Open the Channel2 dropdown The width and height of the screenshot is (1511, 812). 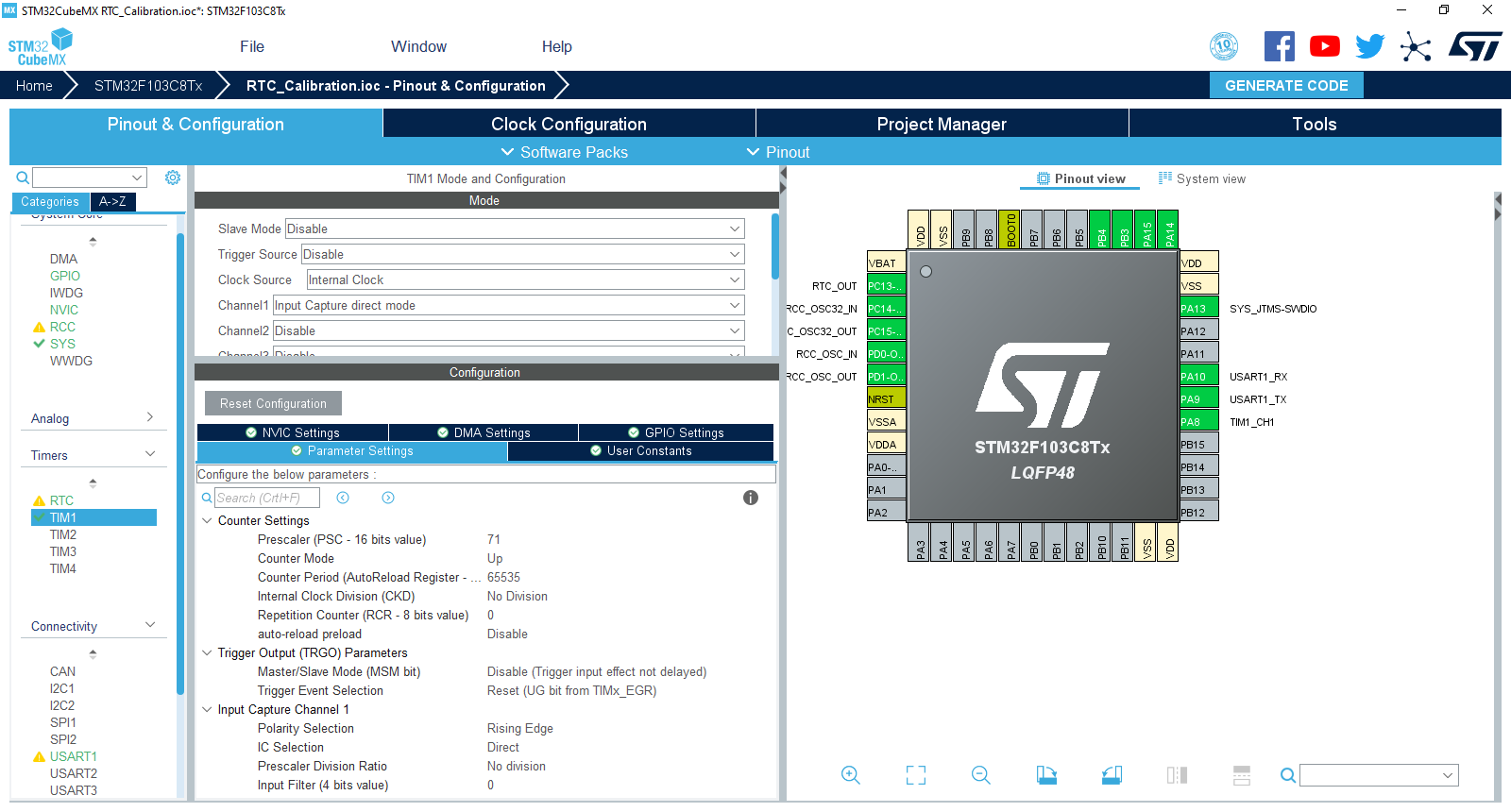pyautogui.click(x=509, y=330)
